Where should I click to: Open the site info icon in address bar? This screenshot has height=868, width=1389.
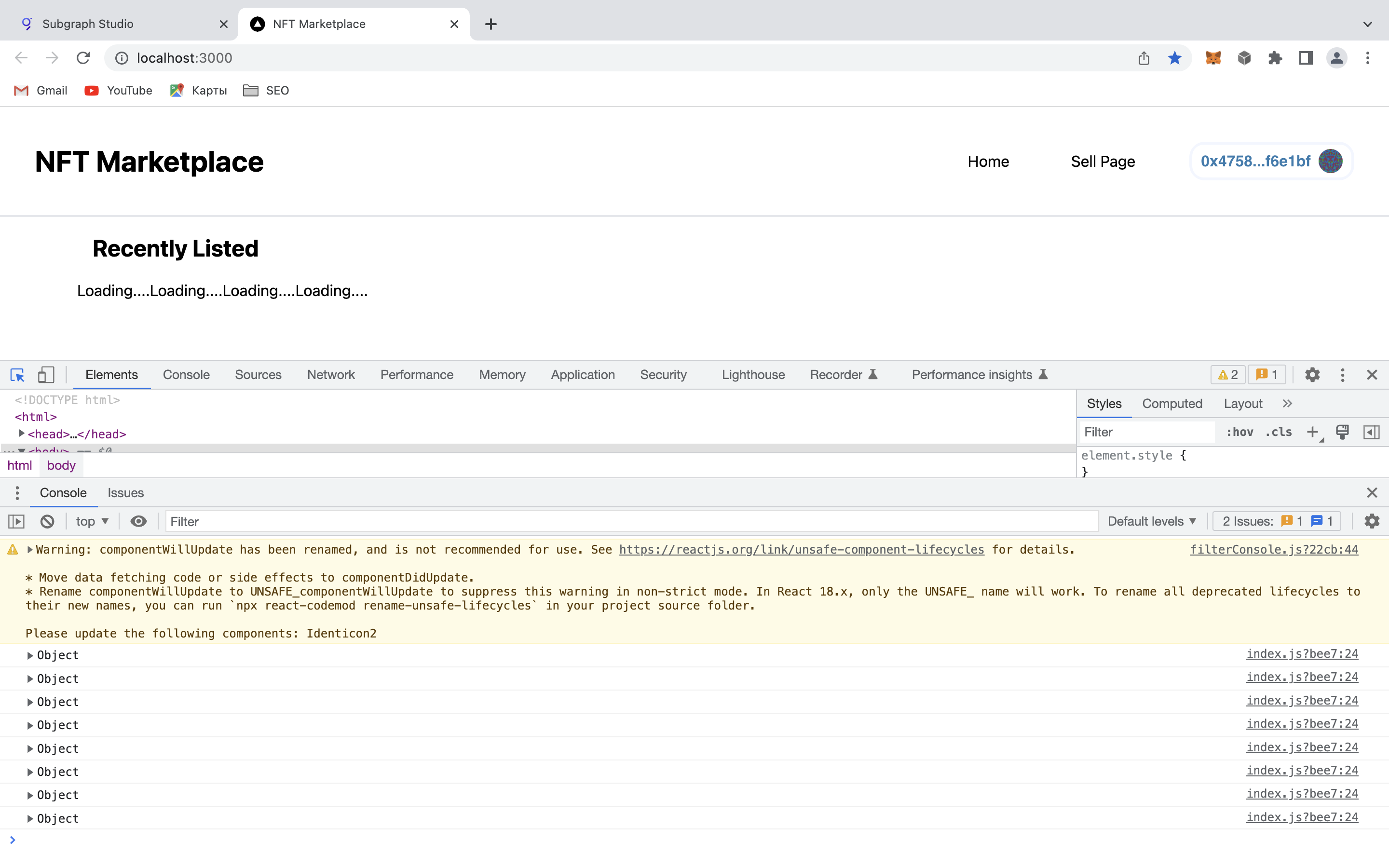pos(122,58)
